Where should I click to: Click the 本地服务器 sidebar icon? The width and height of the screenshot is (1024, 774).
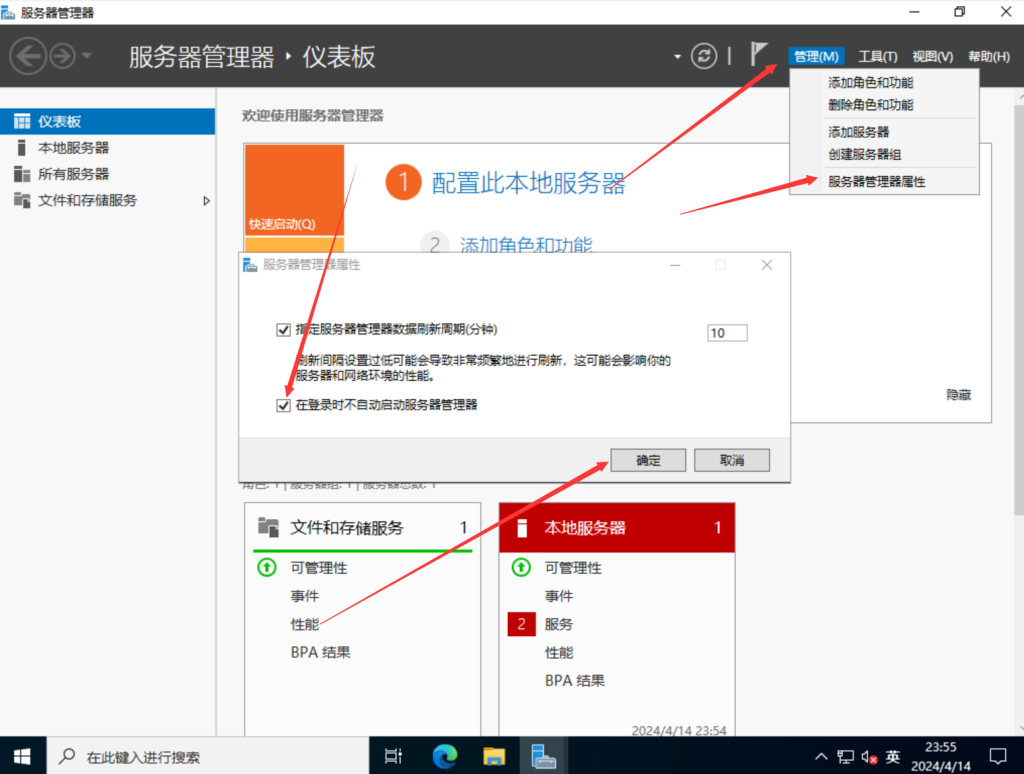pos(22,148)
